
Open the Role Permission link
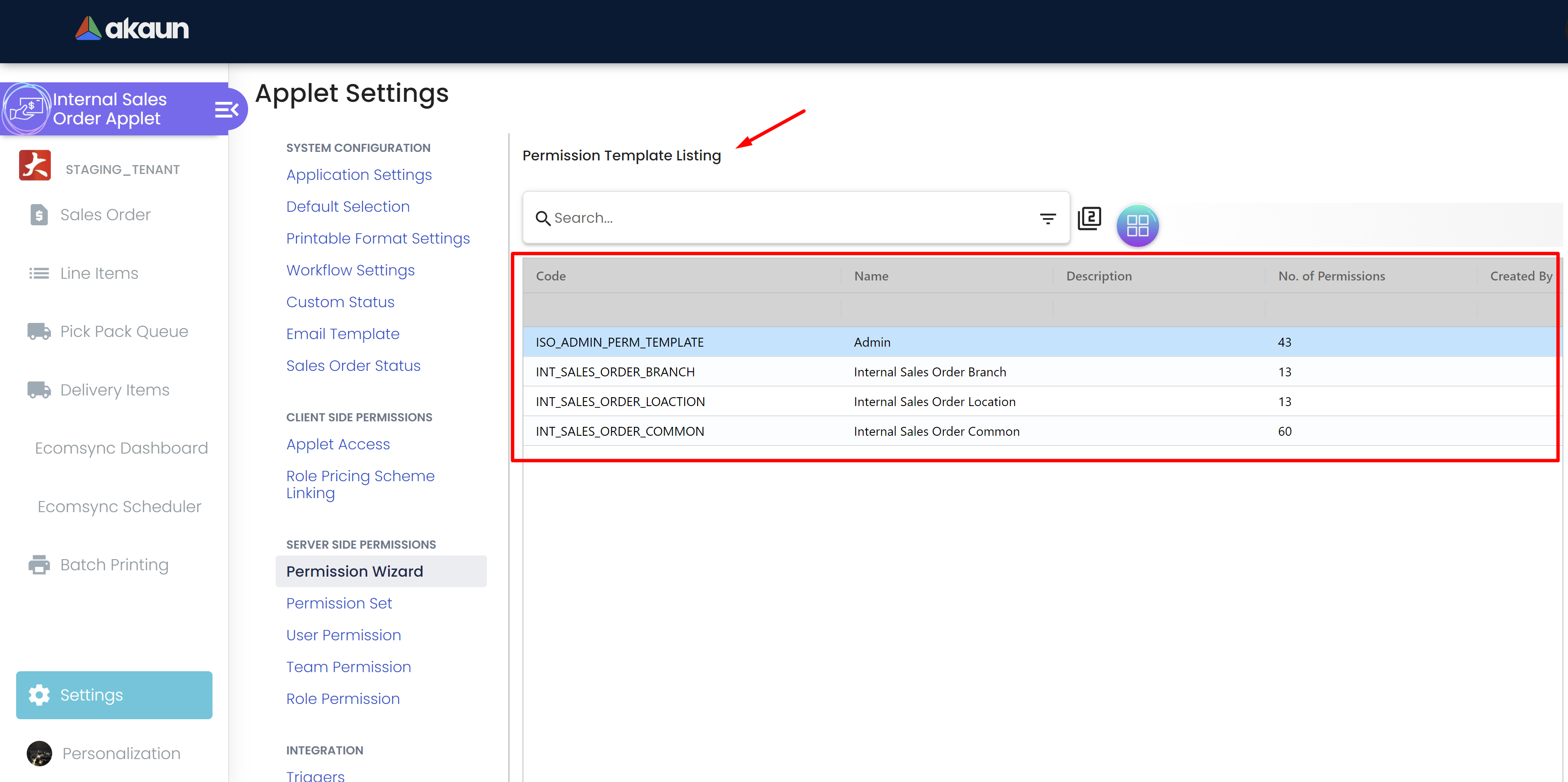pyautogui.click(x=343, y=698)
